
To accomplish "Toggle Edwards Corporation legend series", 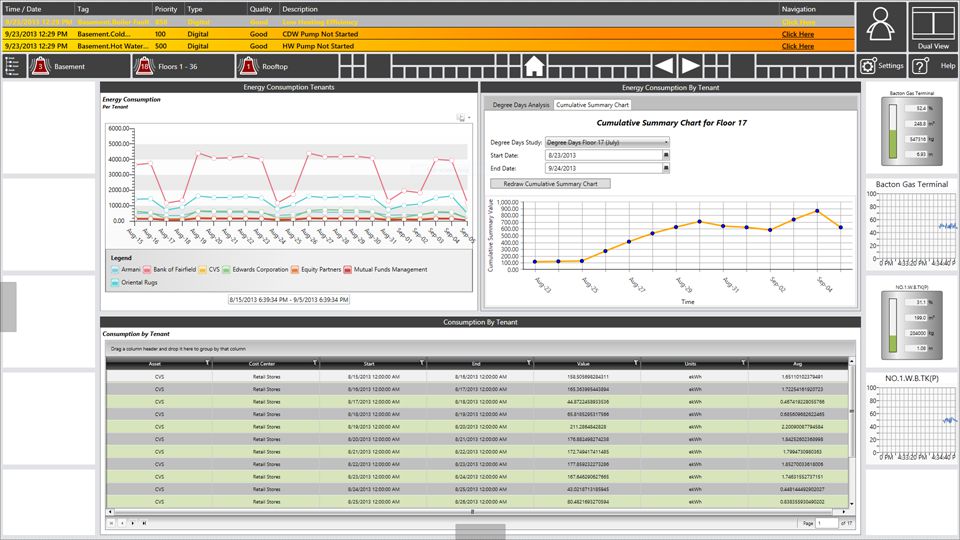I will tap(255, 269).
